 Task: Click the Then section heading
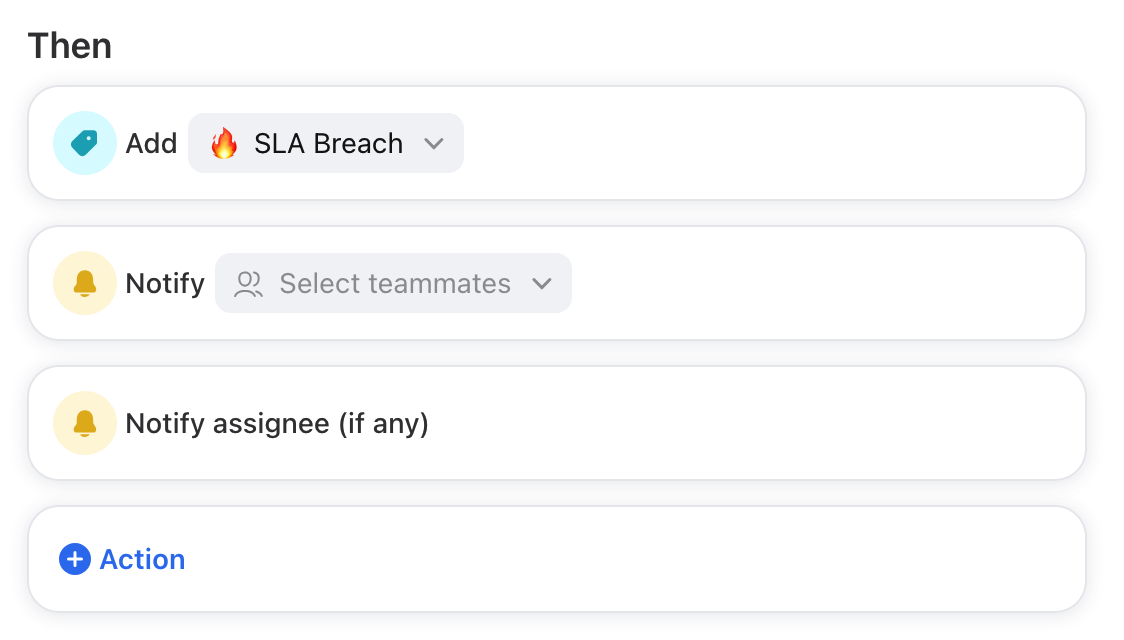(70, 46)
